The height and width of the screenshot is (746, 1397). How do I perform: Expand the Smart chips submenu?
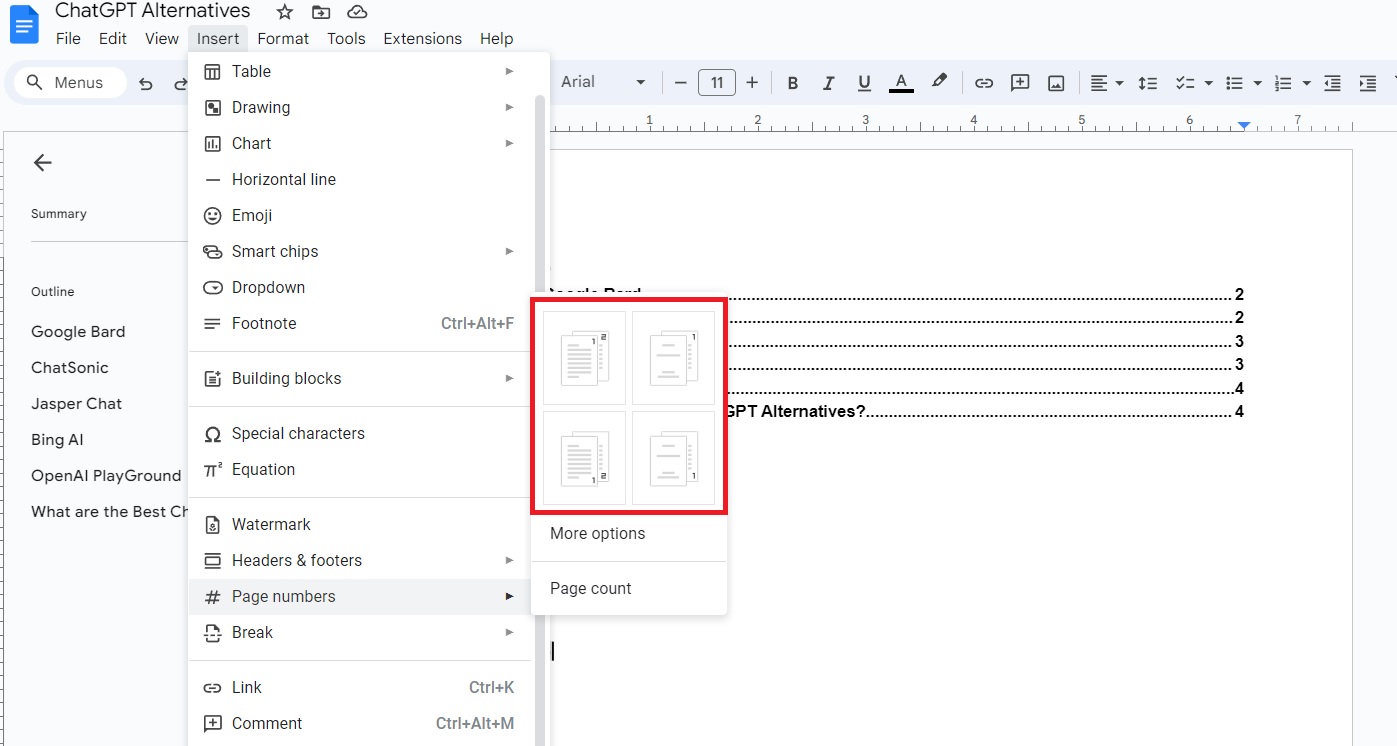pos(361,251)
